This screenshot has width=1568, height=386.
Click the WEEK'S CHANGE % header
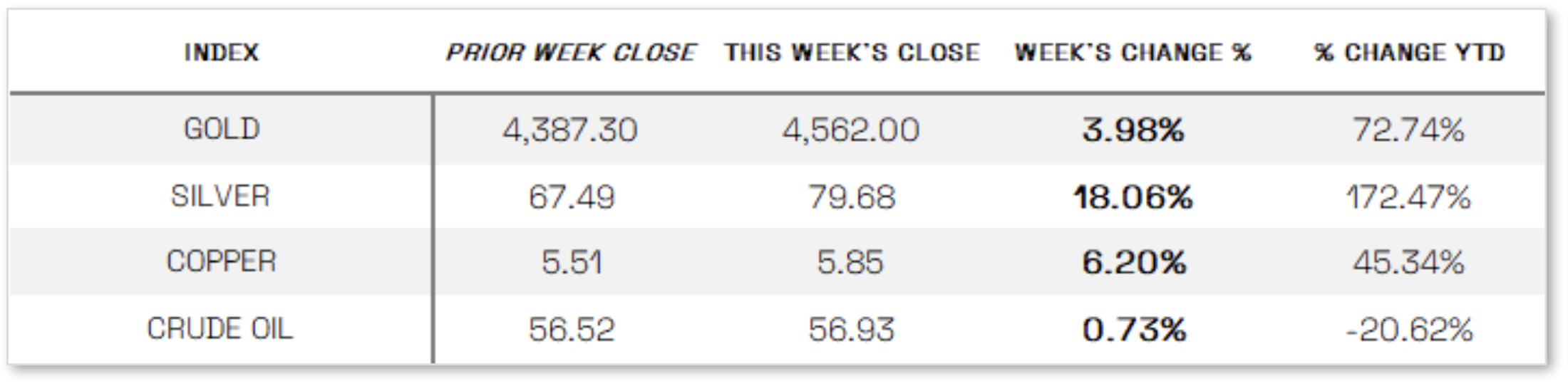pyautogui.click(x=1133, y=52)
